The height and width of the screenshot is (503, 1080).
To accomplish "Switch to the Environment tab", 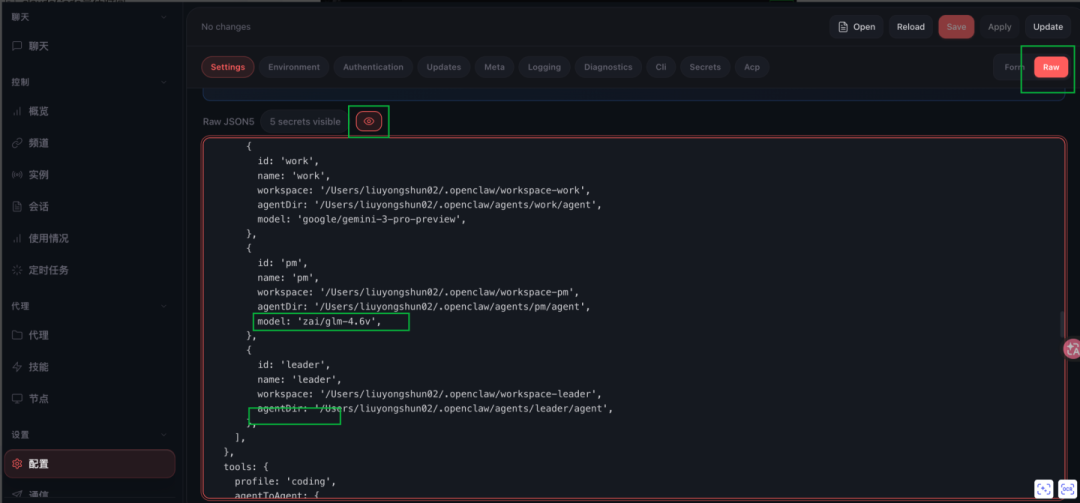I will [294, 67].
